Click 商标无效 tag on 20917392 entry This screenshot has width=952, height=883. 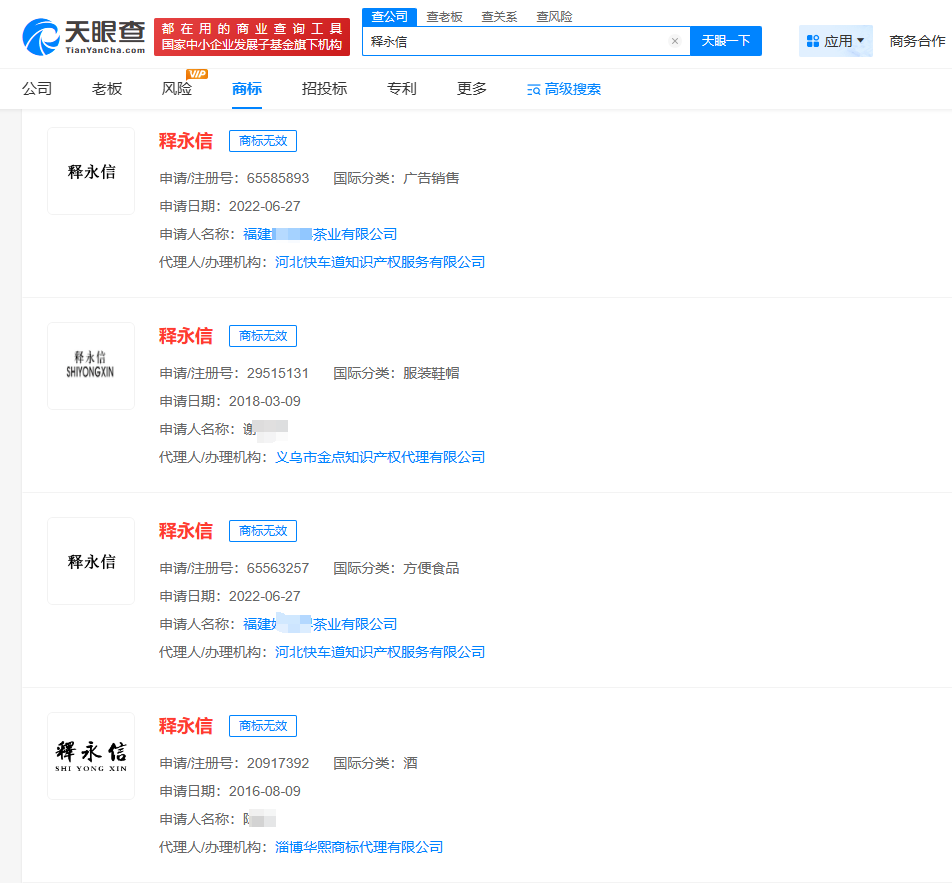(263, 726)
